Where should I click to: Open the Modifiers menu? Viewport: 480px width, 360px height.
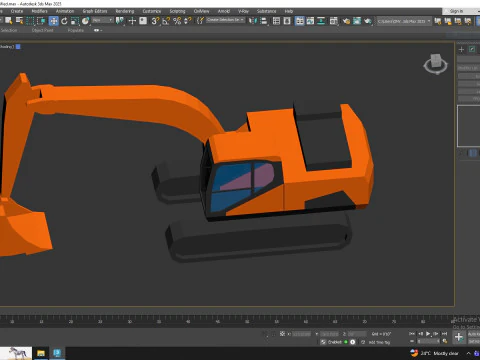[x=39, y=11]
